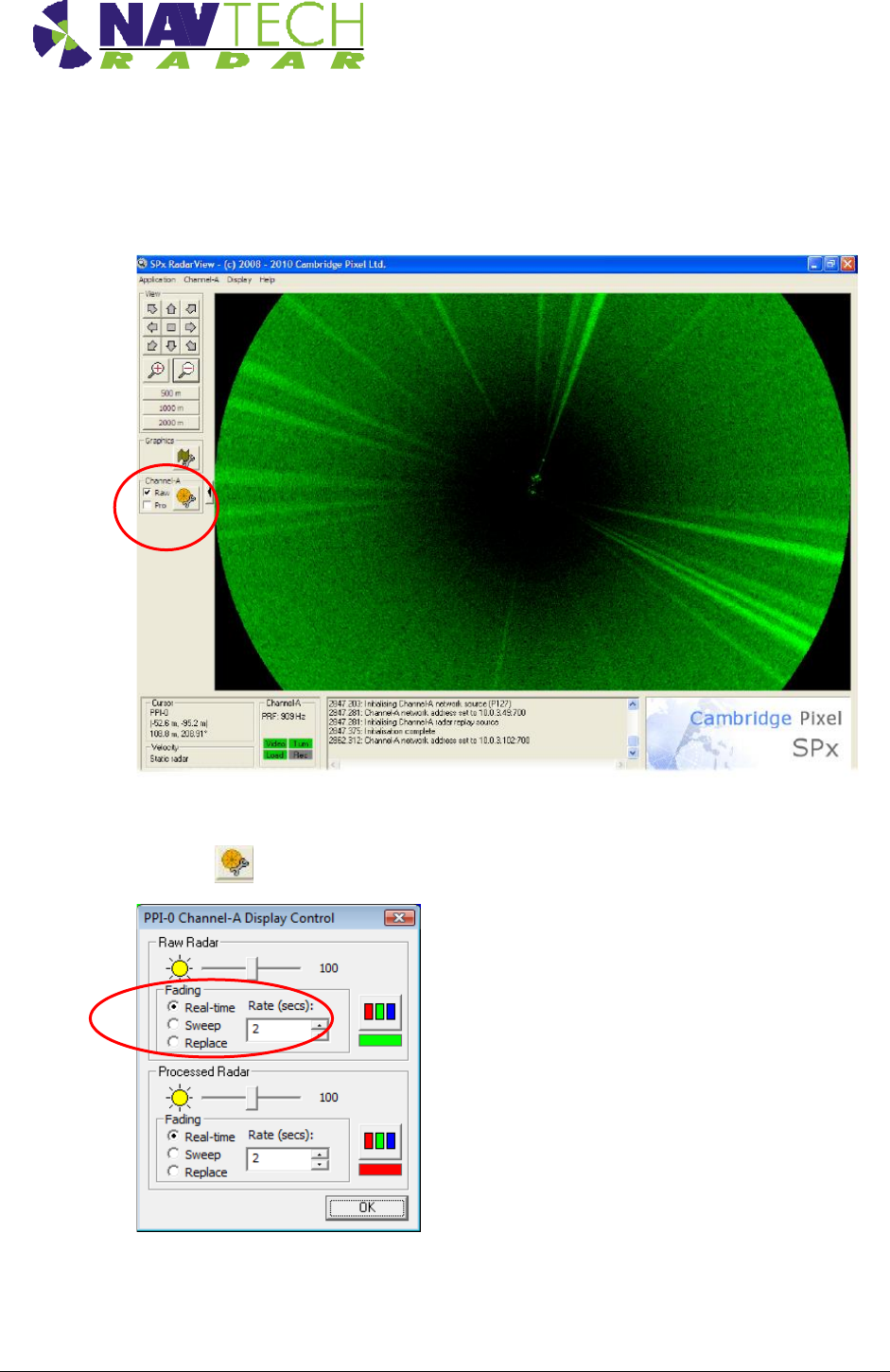Click the Raw Radar brightness sun icon

179,967
